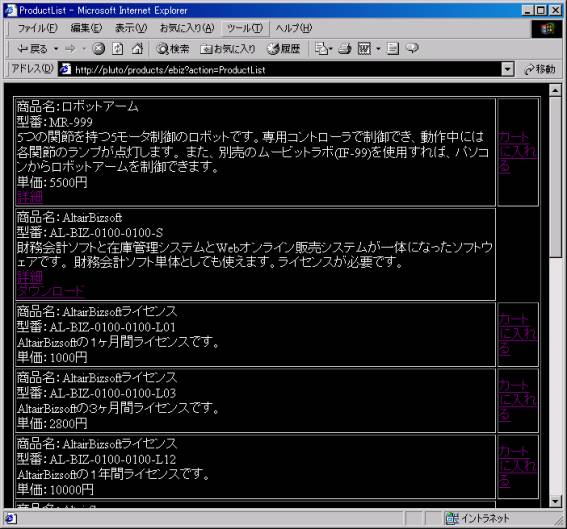Viewport: 567px width, 529px height.
Task: Expand the address bar dropdown arrow
Action: (507, 69)
